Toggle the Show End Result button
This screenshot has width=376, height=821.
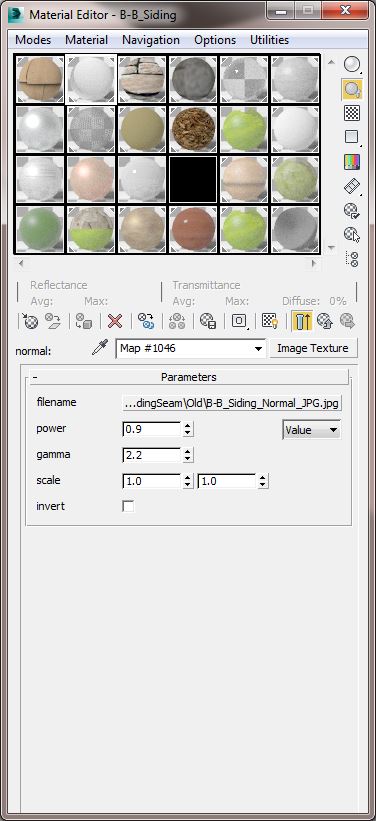(x=302, y=320)
